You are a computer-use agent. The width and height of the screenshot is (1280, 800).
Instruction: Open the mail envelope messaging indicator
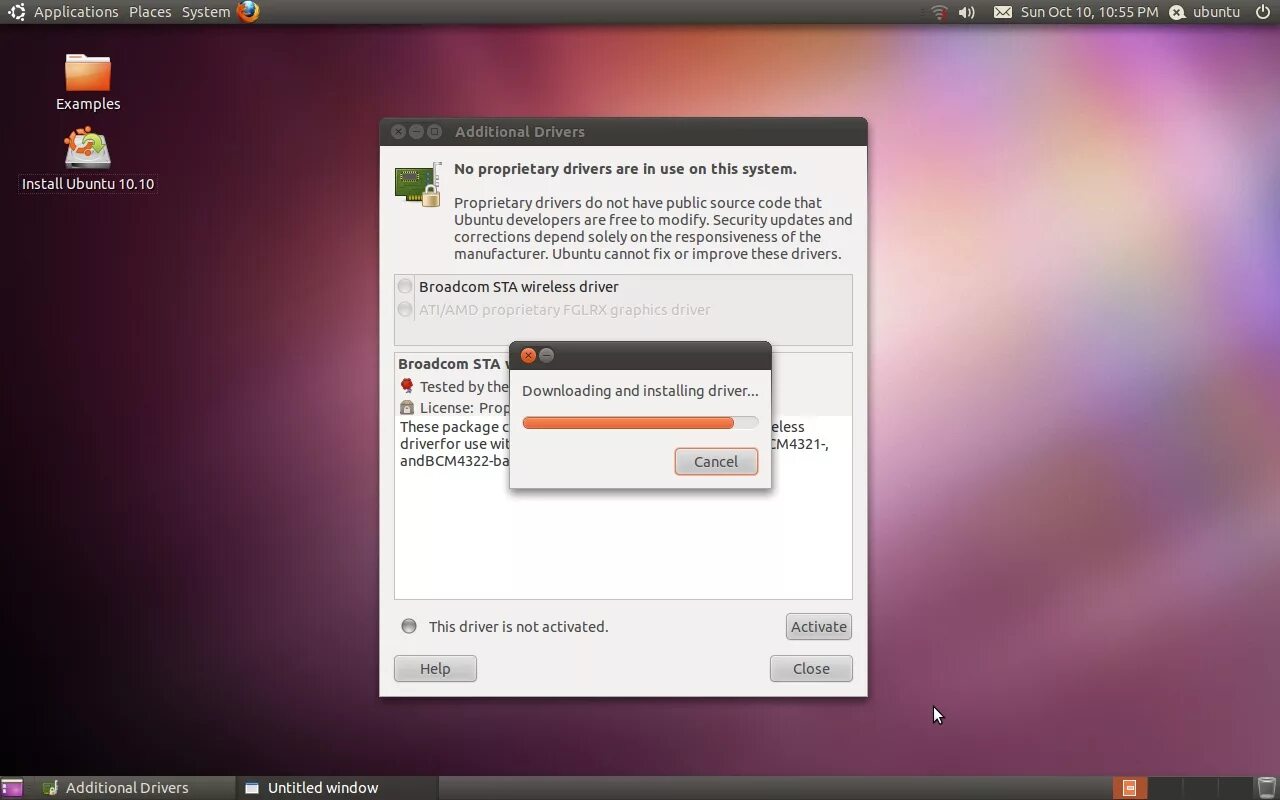(x=1002, y=12)
